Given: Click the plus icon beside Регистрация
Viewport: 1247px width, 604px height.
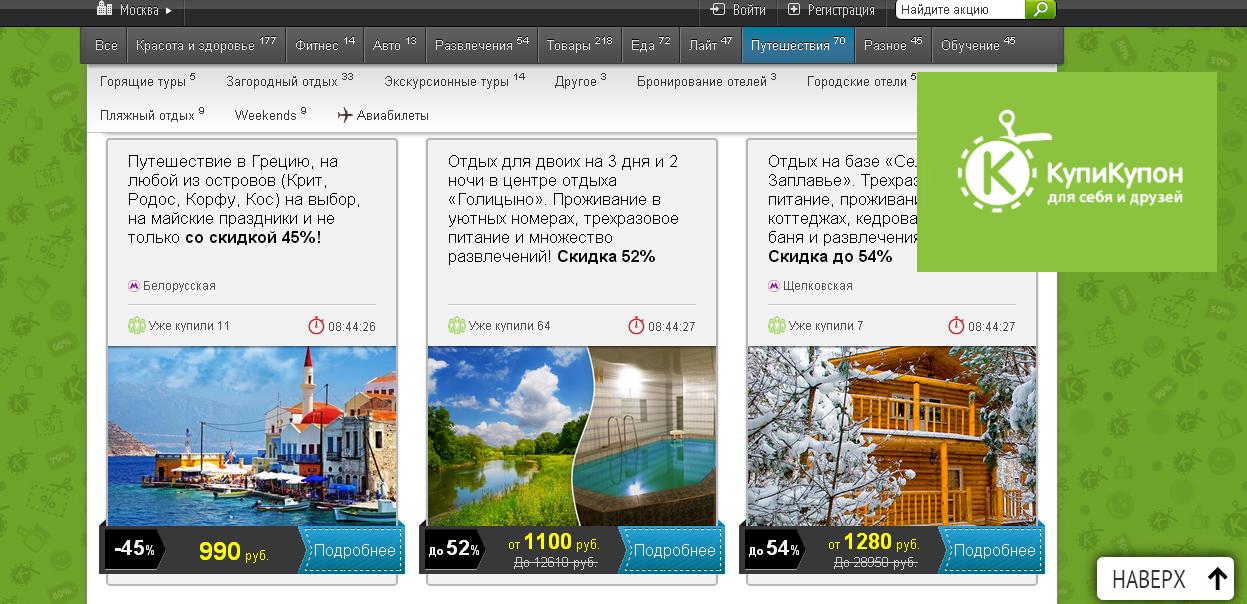Looking at the screenshot, I should tap(794, 10).
